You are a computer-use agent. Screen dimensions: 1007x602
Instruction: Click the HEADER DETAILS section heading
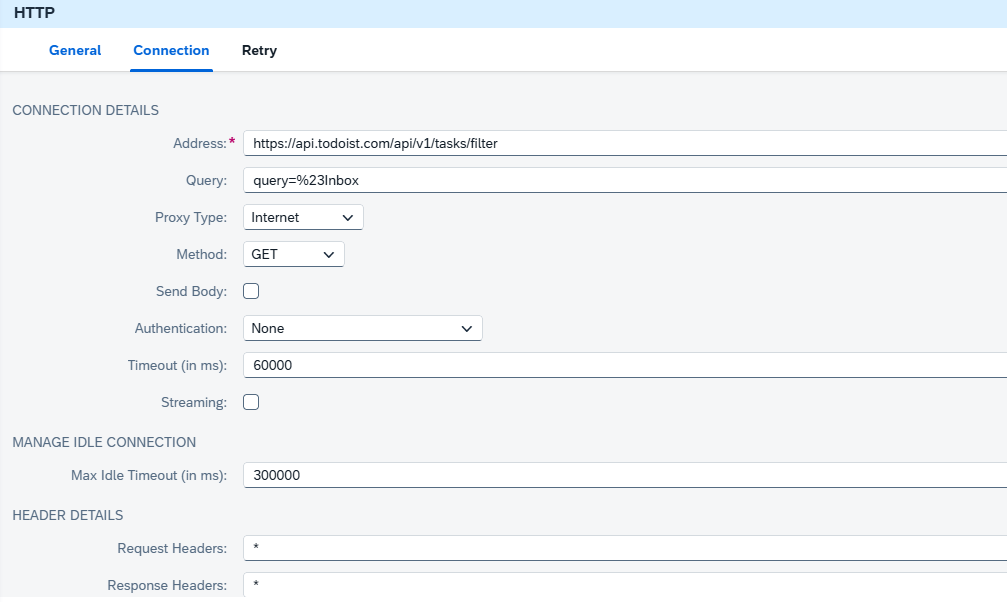67,515
